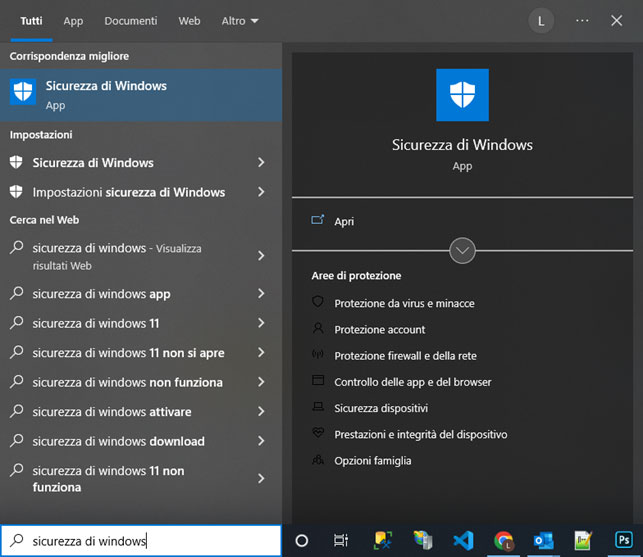The image size is (643, 557).
Task: Open Photoshop from the taskbar
Action: point(624,540)
